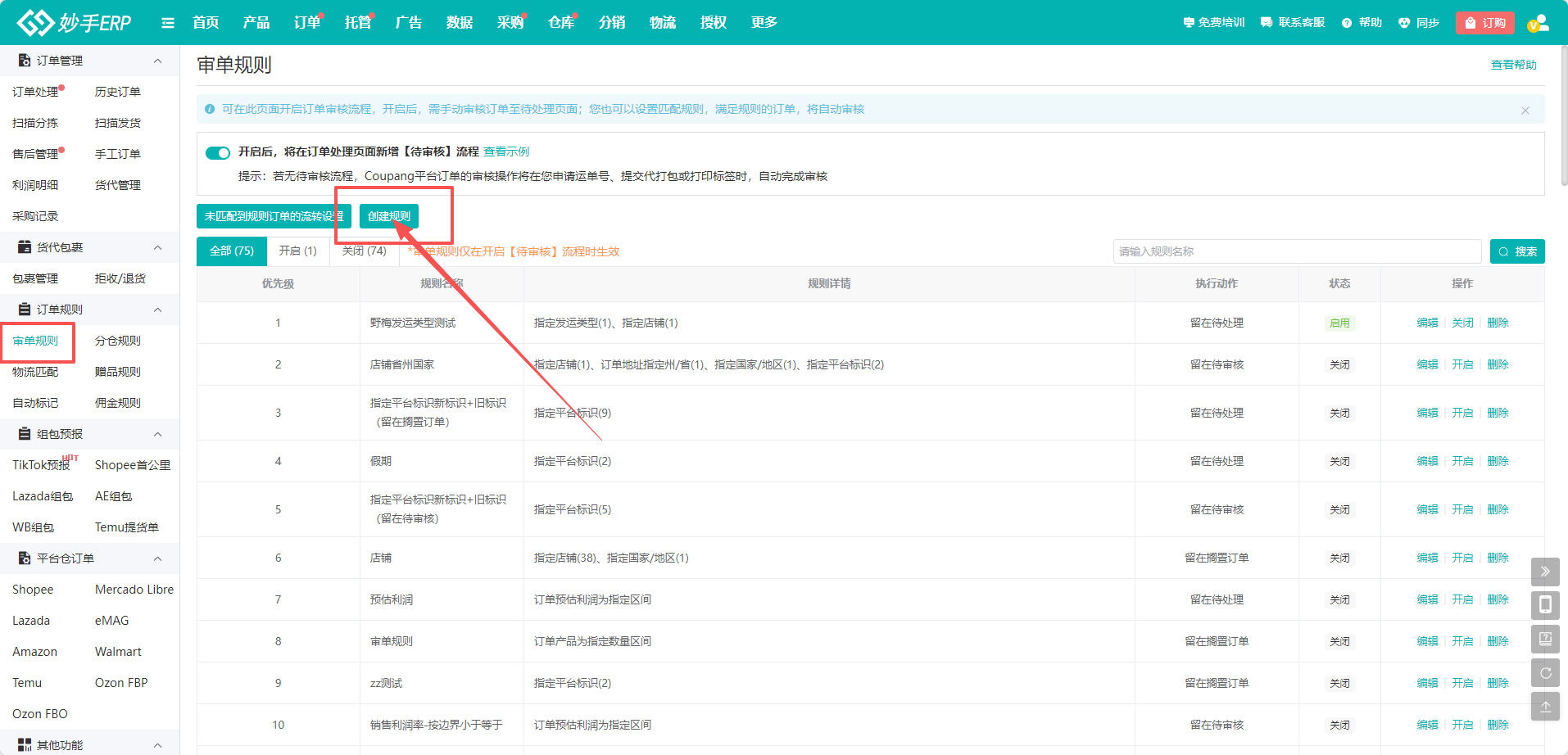Switch to the 关闭 (74) tab
The image size is (1568, 755).
coord(364,251)
